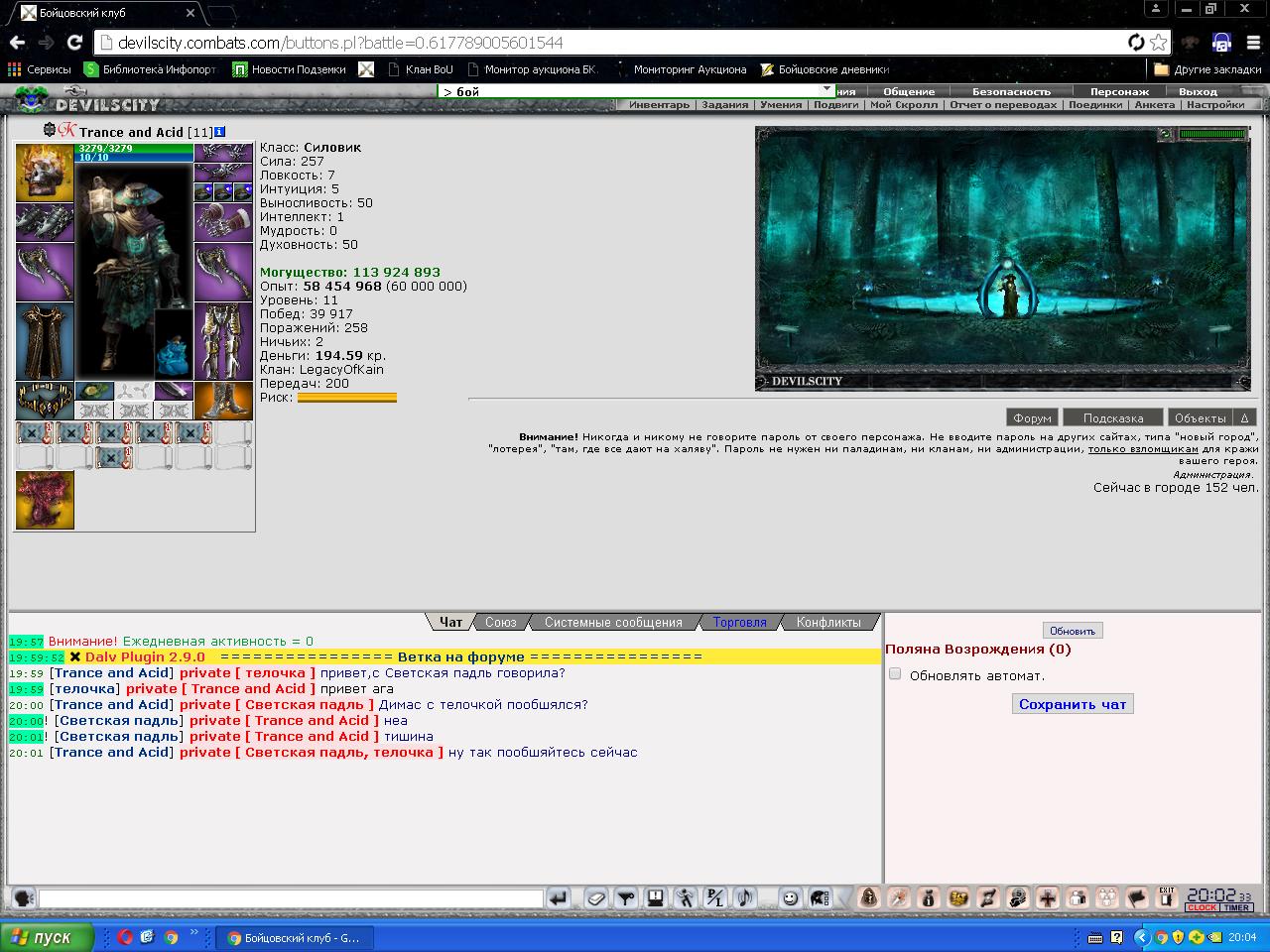Click the Объекты button
The image size is (1270, 952).
1200,417
